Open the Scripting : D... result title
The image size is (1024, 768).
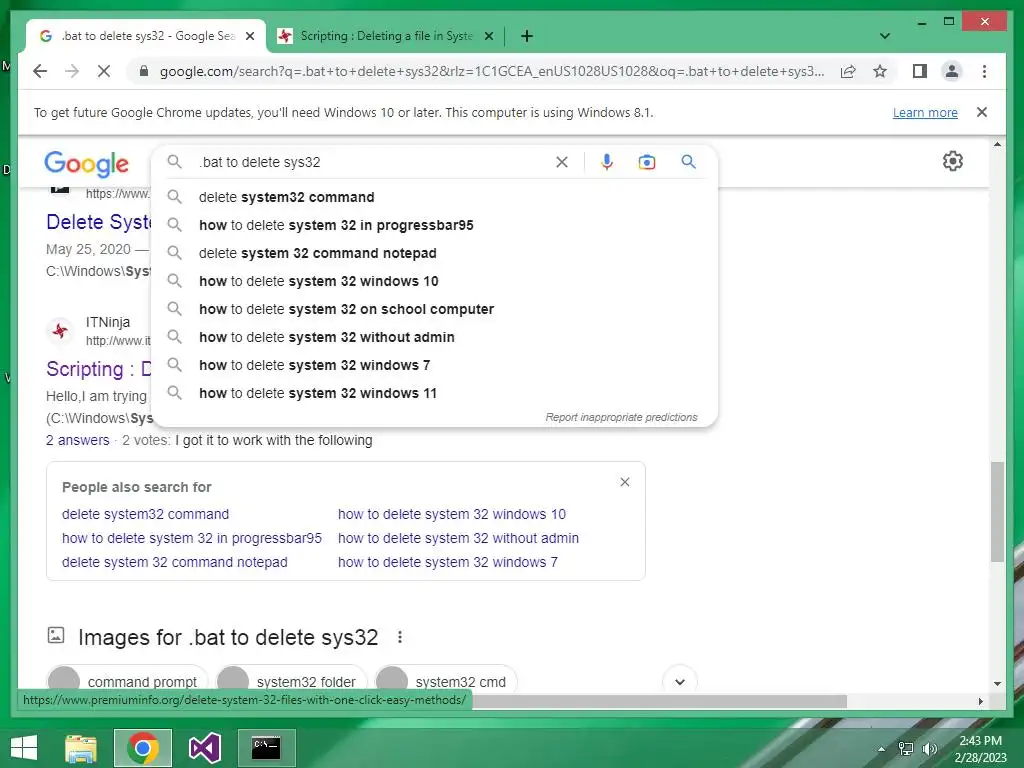coord(99,369)
